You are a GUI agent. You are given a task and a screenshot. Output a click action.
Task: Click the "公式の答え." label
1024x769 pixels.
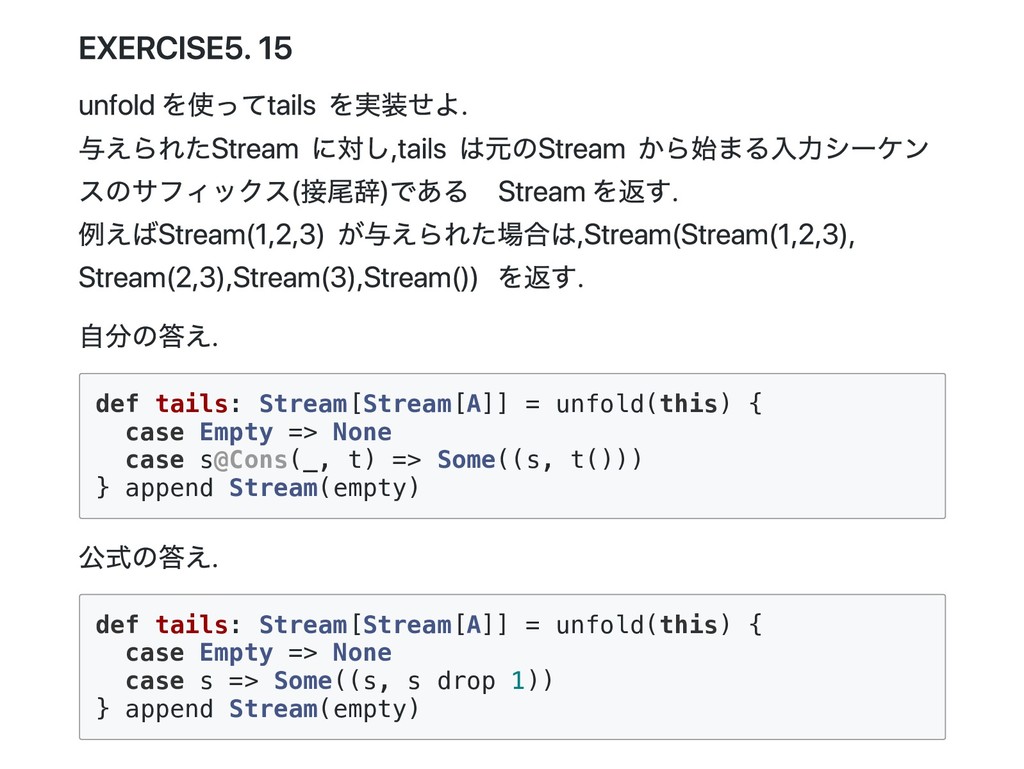[148, 558]
